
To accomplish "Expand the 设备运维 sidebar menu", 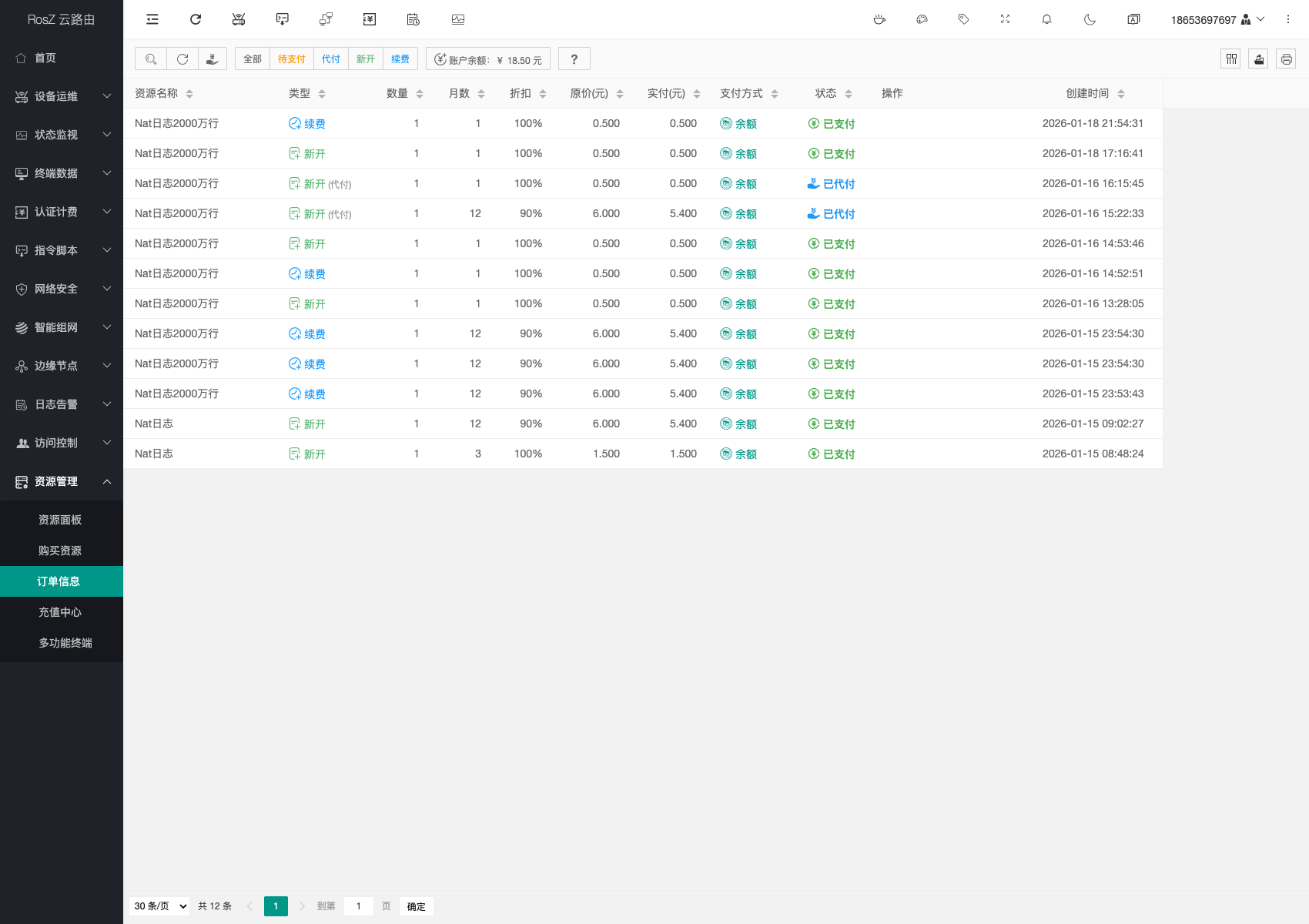I will pyautogui.click(x=62, y=96).
